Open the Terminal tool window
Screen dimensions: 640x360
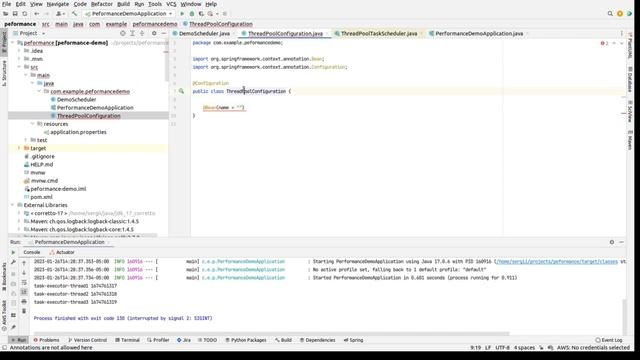point(127,340)
